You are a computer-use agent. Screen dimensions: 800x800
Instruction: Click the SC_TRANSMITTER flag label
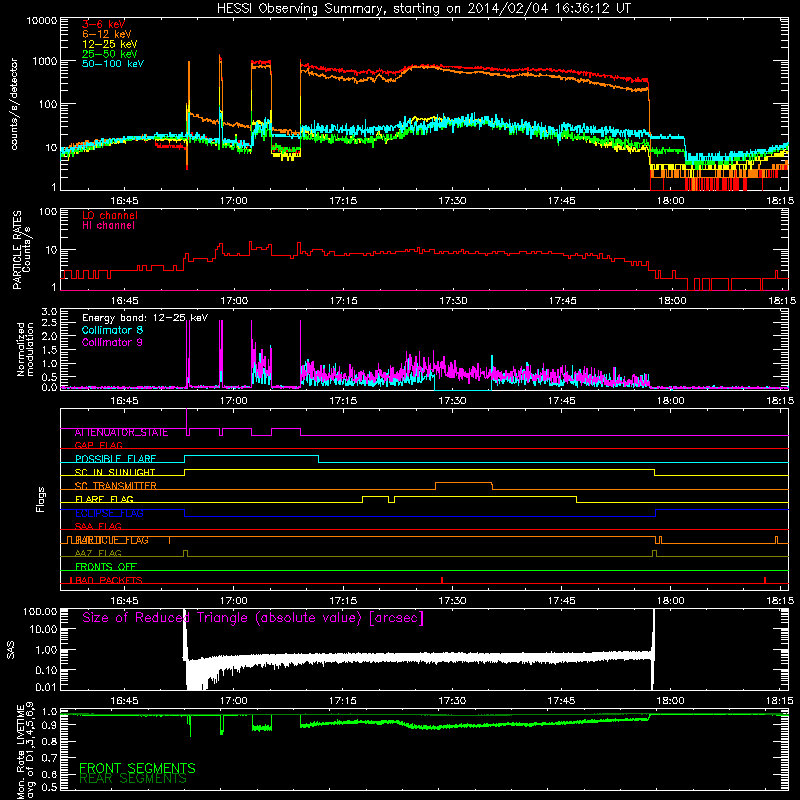coord(116,486)
